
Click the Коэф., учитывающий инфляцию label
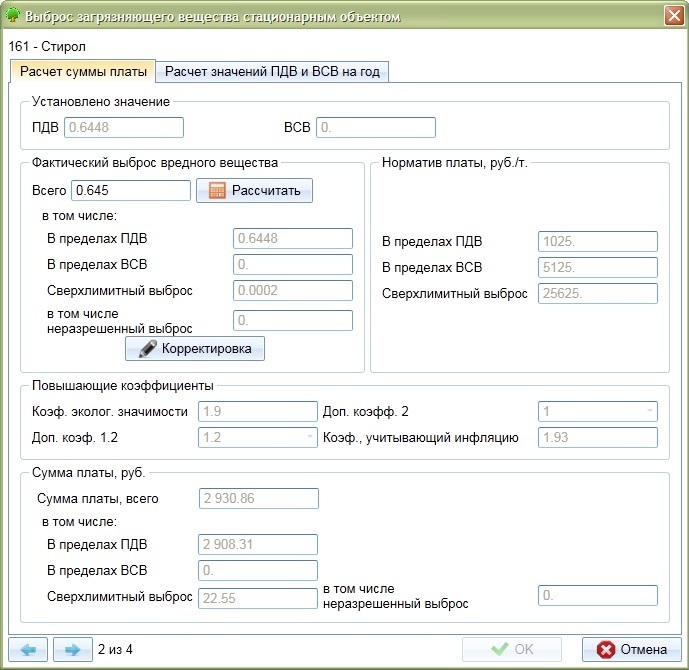421,438
